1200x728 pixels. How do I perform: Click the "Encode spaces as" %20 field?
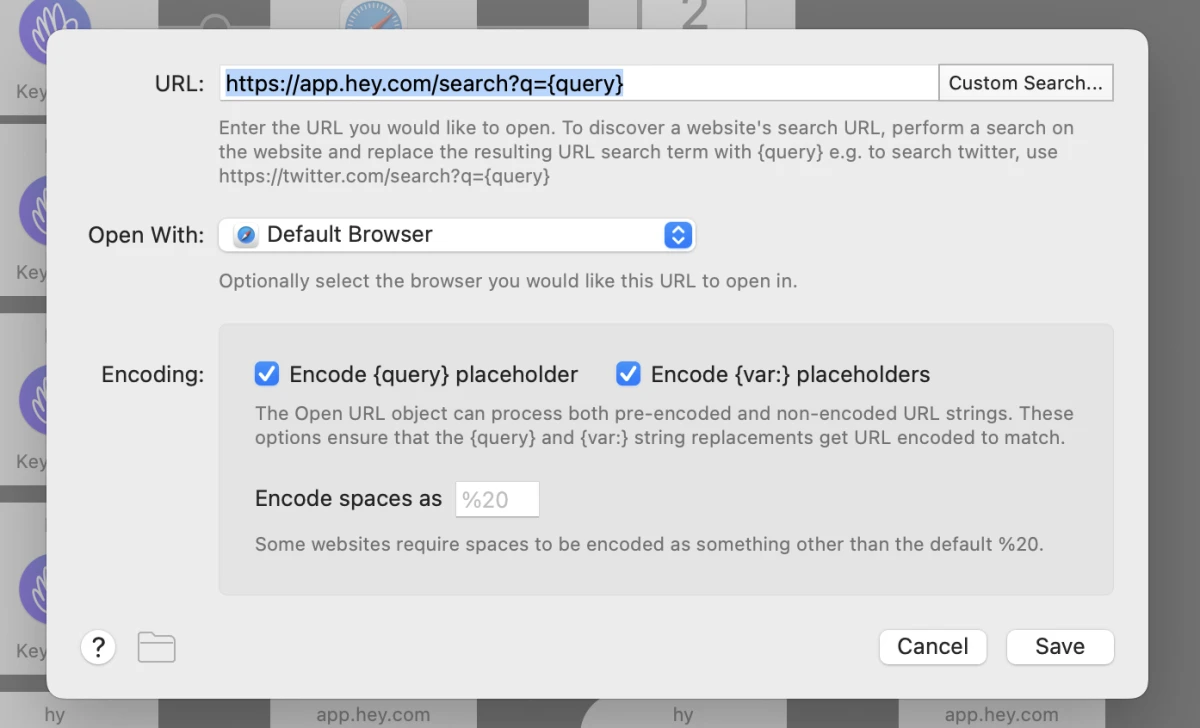[x=497, y=498]
